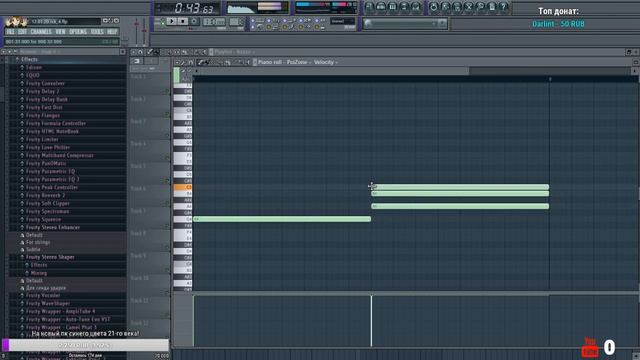Click the question mark help icon

pos(504,7)
